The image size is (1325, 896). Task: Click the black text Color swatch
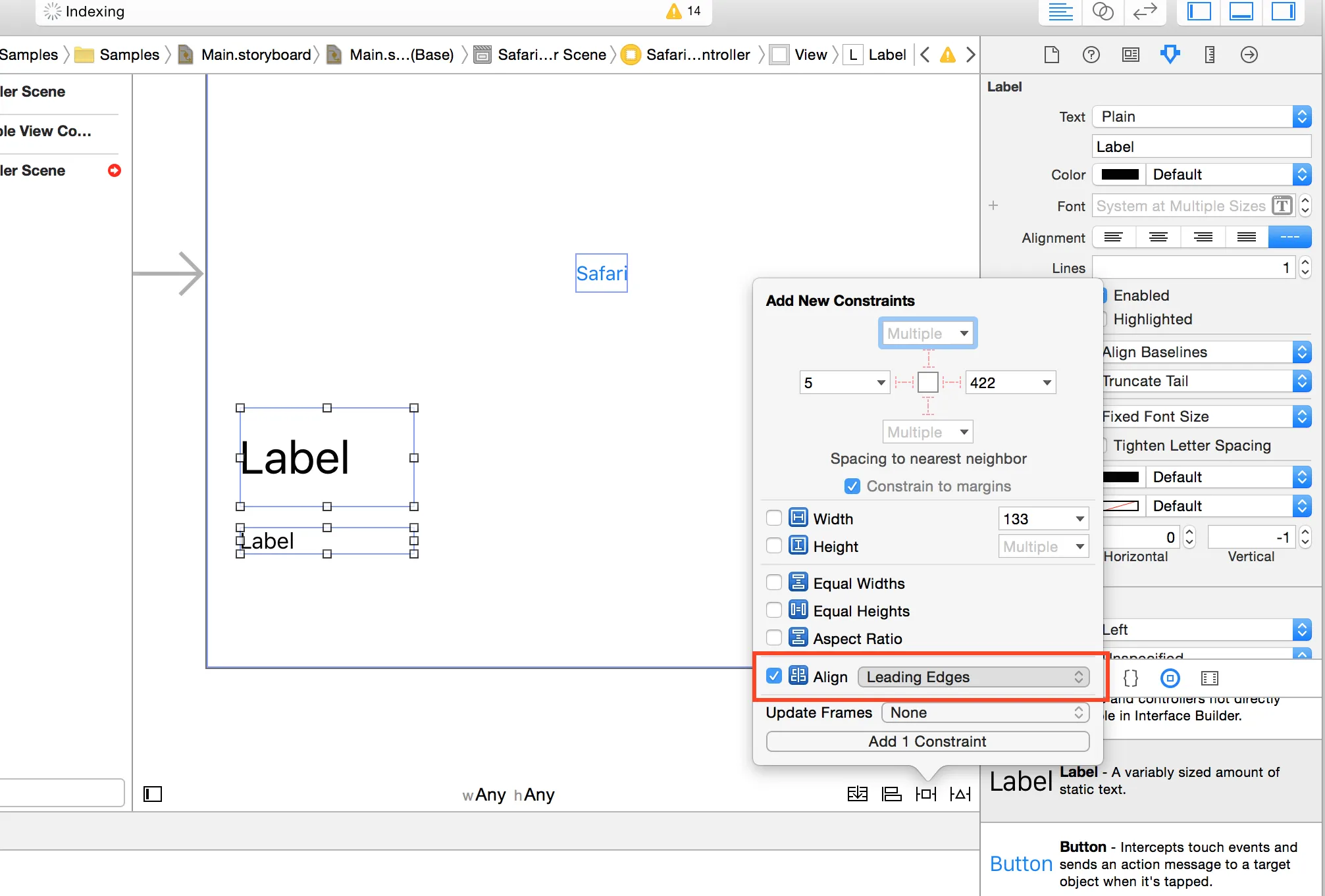[1120, 174]
